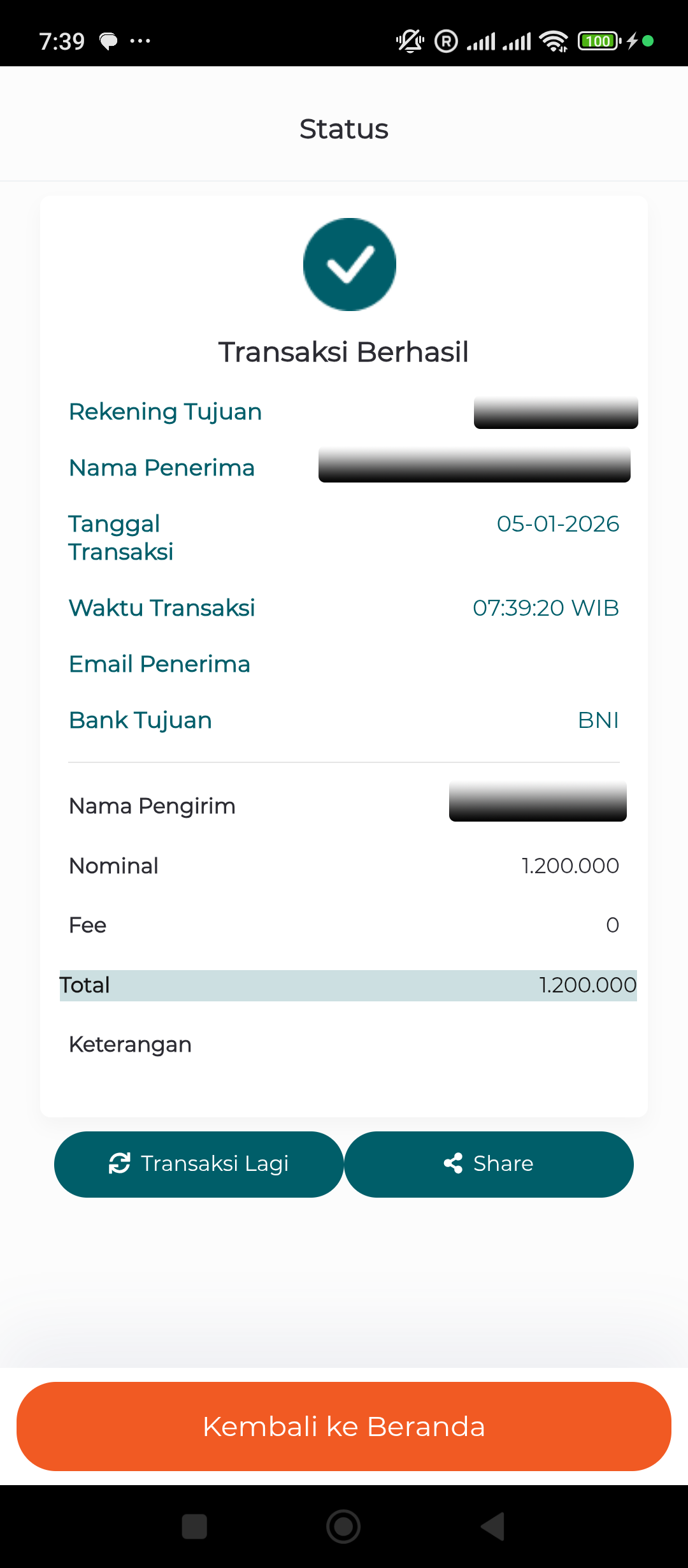Tap the Transaksi Berhasil heading
Viewport: 688px width, 1568px height.
(343, 352)
